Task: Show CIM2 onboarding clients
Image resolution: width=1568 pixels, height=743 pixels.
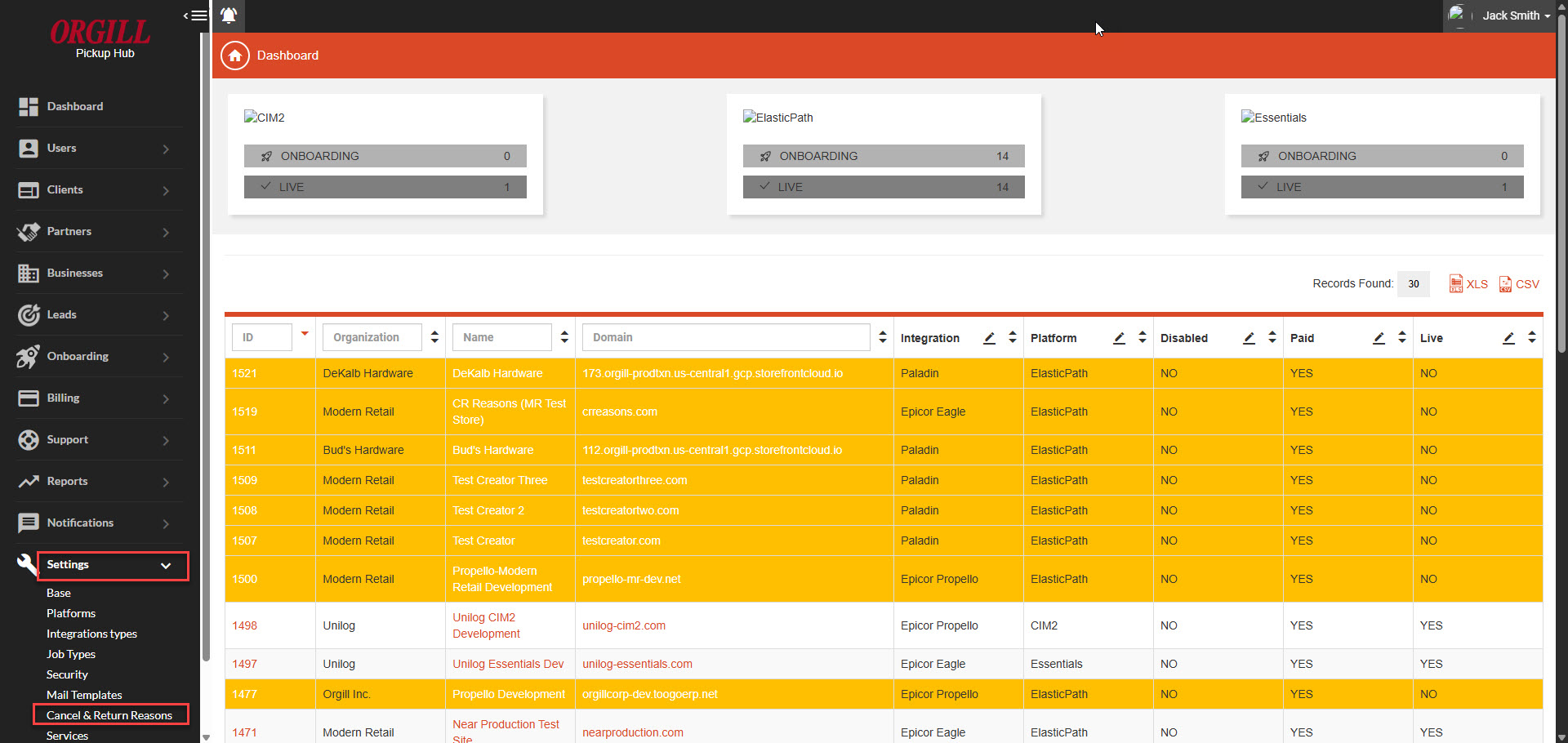Action: coord(385,156)
